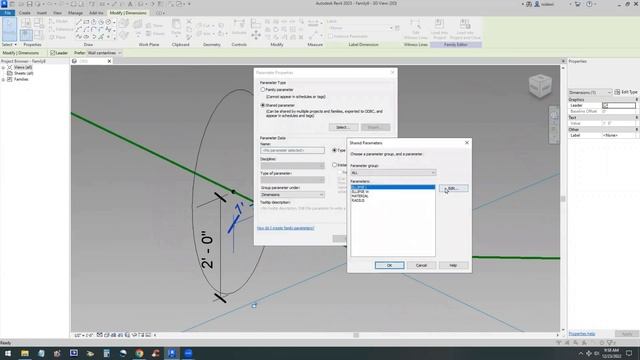640x360 pixels.
Task: Click OK in Shared Parameters dialog
Action: tap(389, 265)
